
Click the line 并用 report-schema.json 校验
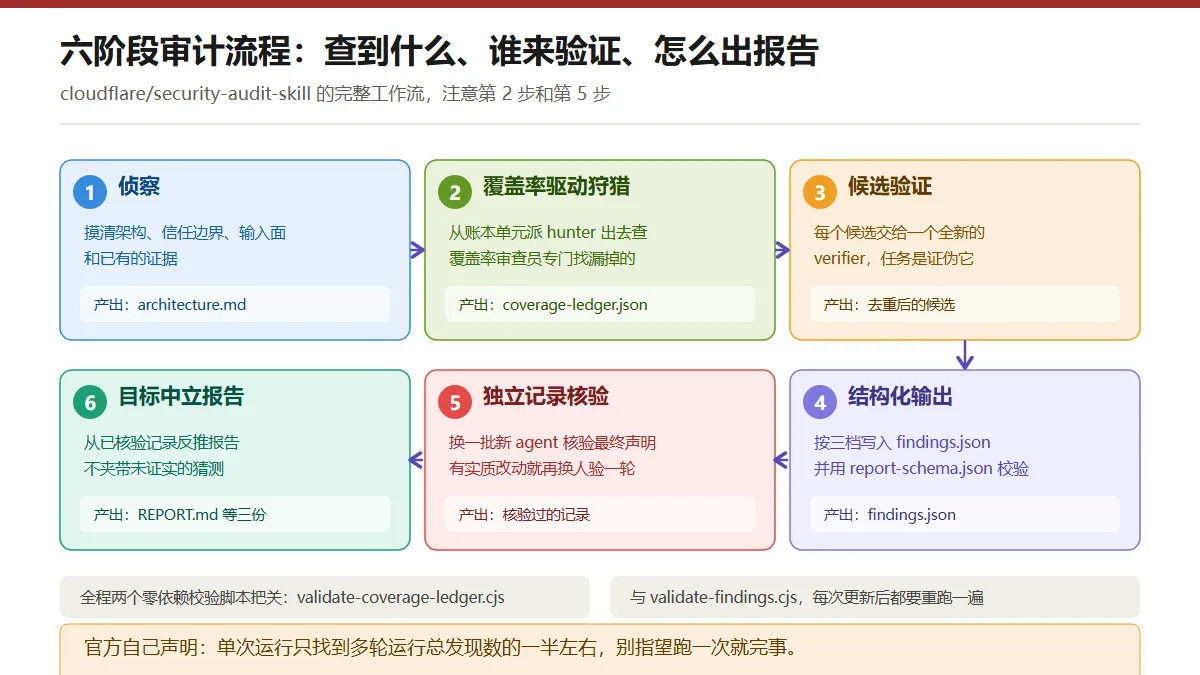point(921,468)
